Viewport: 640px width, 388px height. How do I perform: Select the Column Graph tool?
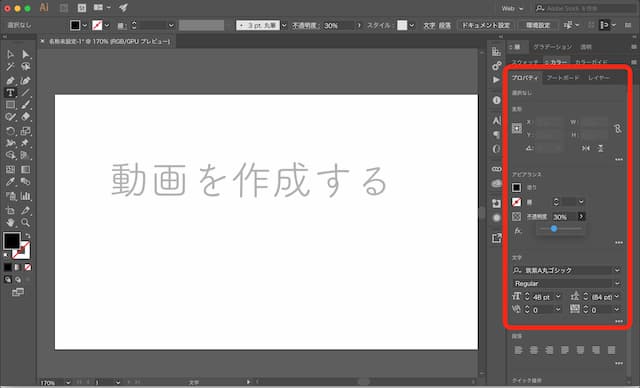click(26, 196)
